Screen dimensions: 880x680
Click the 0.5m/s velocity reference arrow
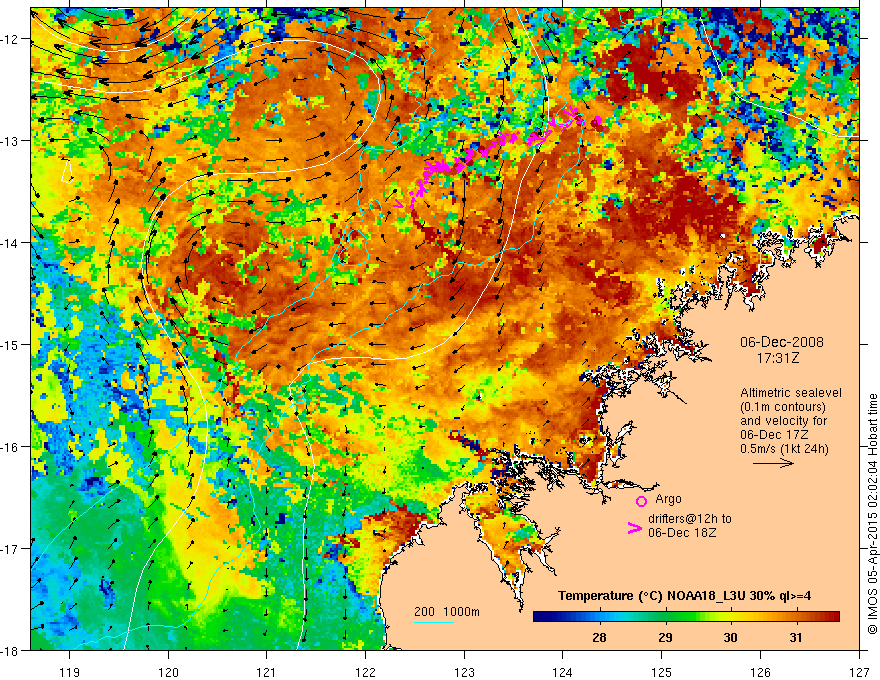[x=773, y=463]
